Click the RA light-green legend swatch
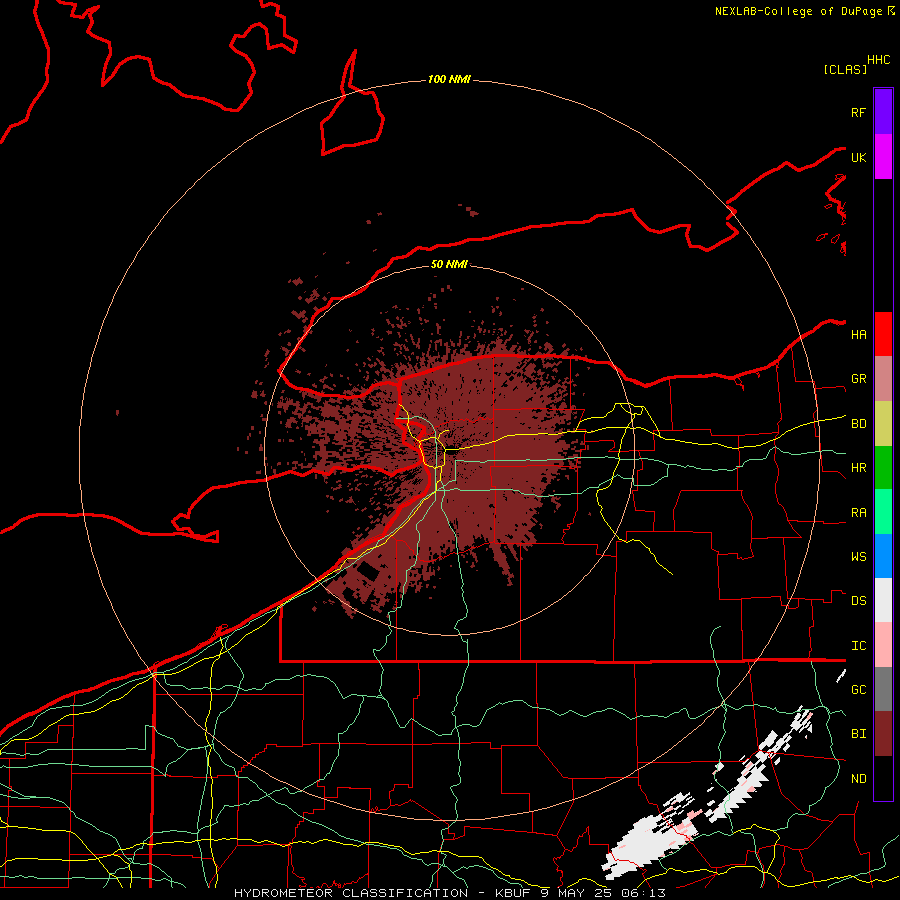The width and height of the screenshot is (900, 900). tap(883, 512)
